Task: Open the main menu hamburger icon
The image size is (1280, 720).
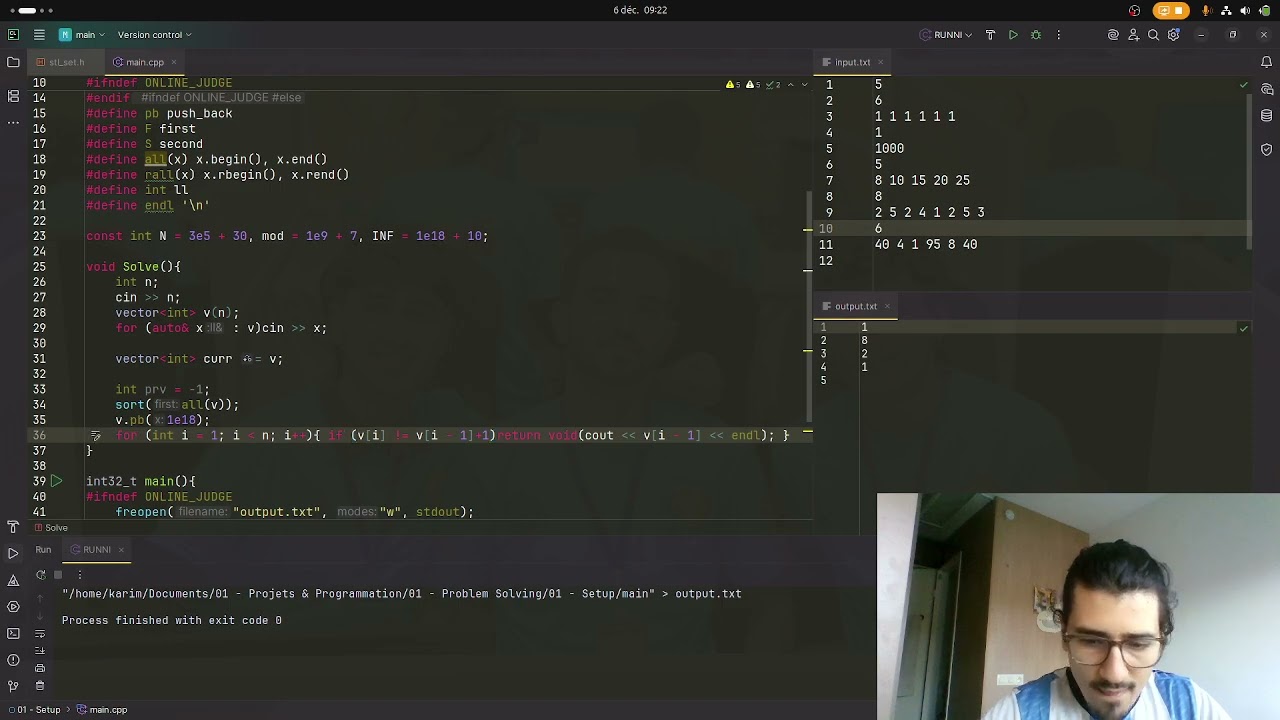Action: pos(39,35)
